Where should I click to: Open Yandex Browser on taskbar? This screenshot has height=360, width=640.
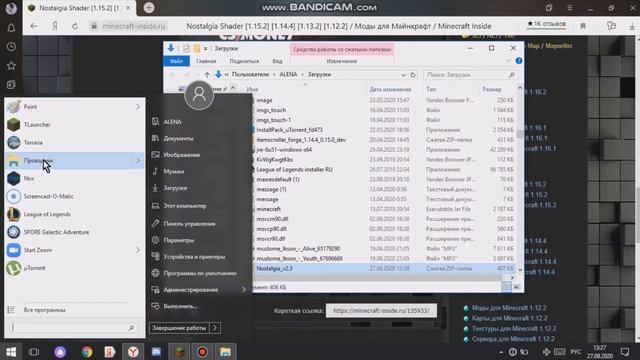pyautogui.click(x=133, y=352)
